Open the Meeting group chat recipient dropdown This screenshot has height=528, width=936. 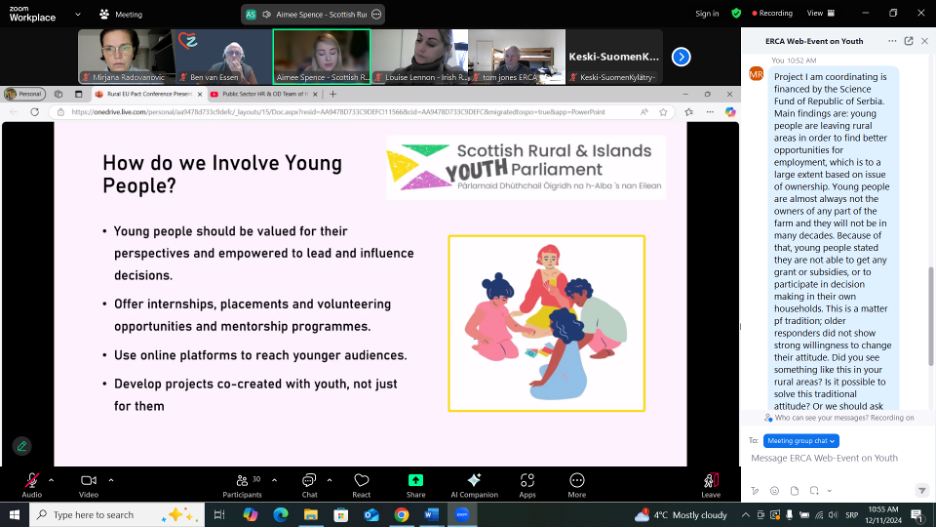click(801, 441)
